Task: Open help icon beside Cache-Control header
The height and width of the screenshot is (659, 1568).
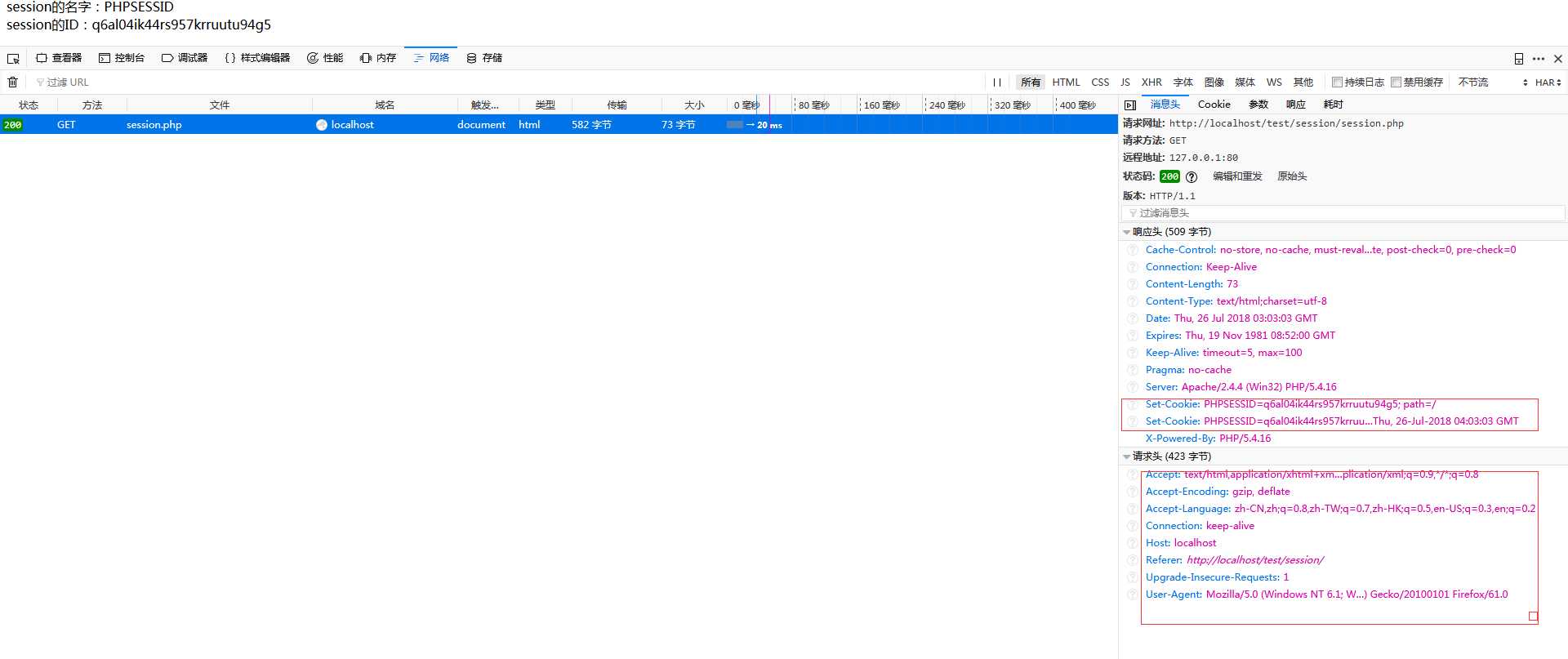Action: (x=1133, y=250)
